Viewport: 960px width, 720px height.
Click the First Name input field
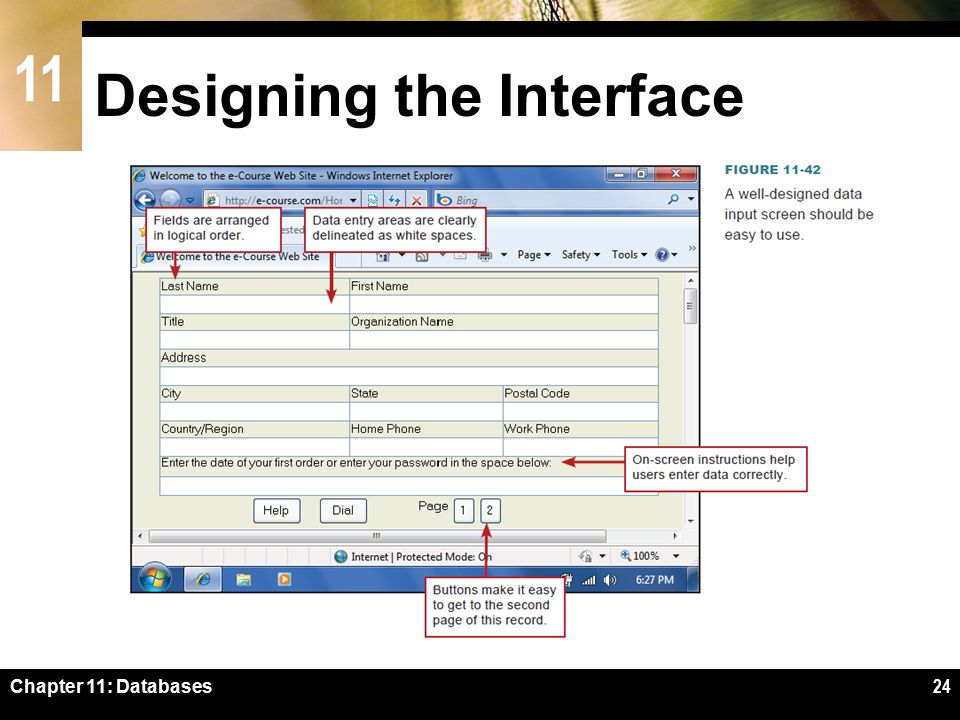[x=504, y=304]
